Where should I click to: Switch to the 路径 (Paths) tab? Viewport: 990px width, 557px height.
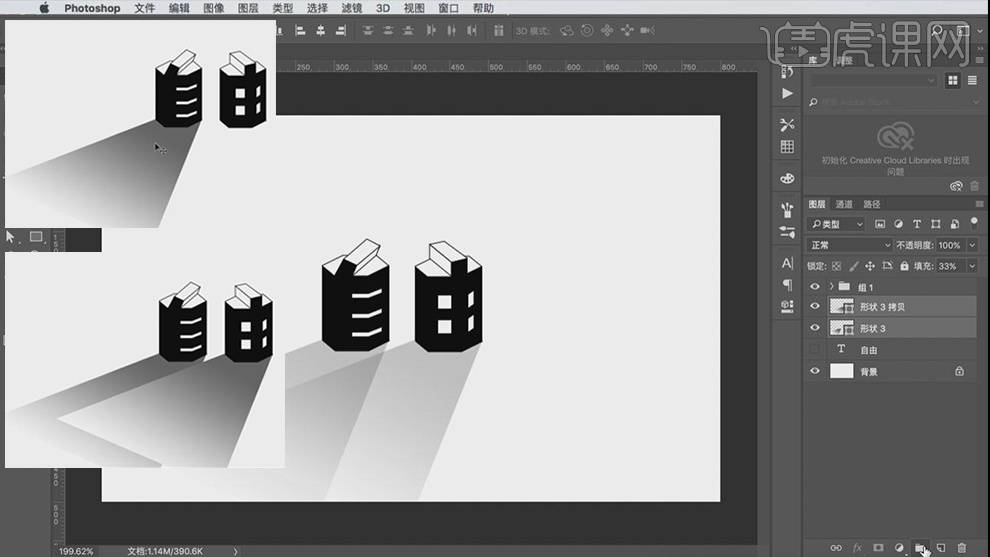coord(872,204)
